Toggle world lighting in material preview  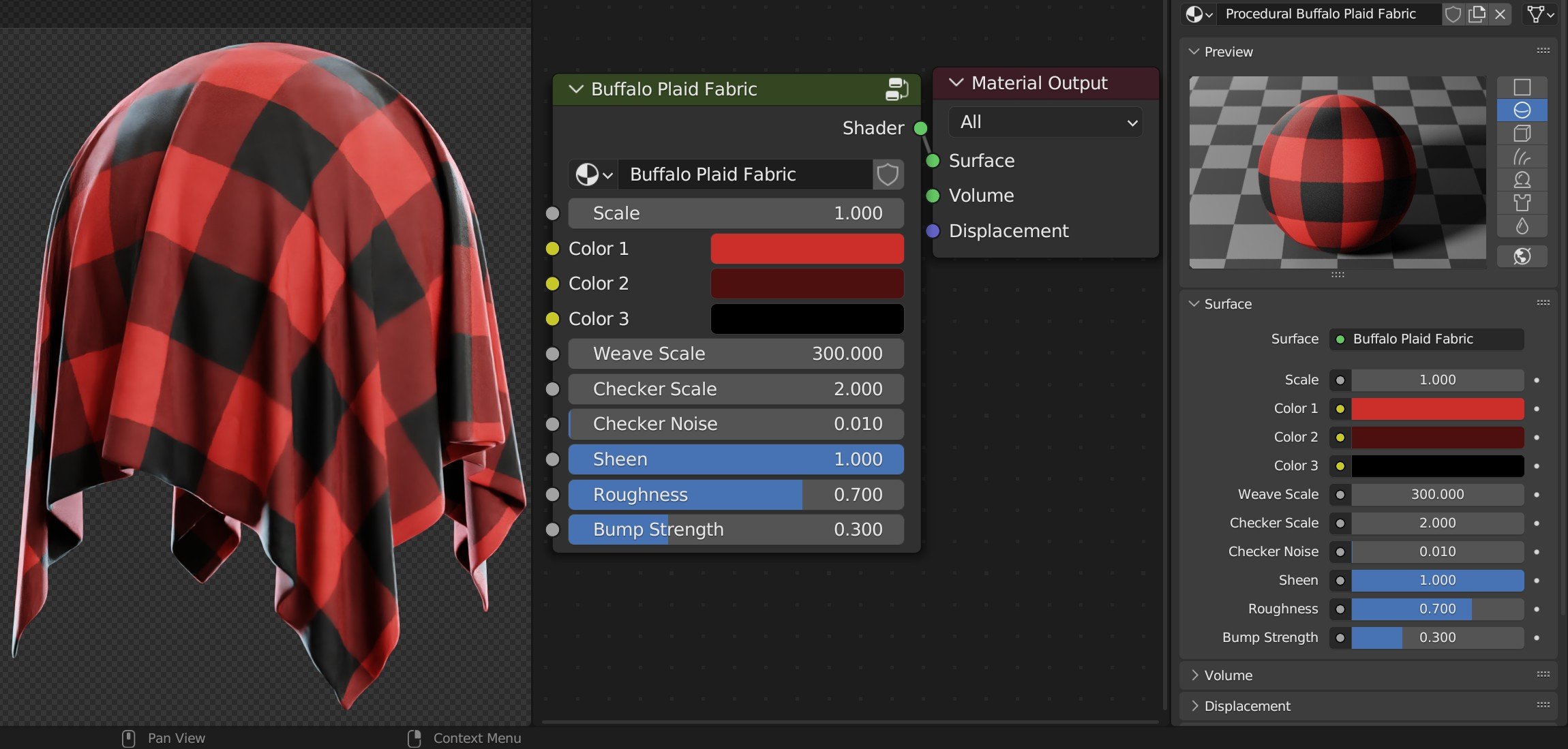point(1522,256)
